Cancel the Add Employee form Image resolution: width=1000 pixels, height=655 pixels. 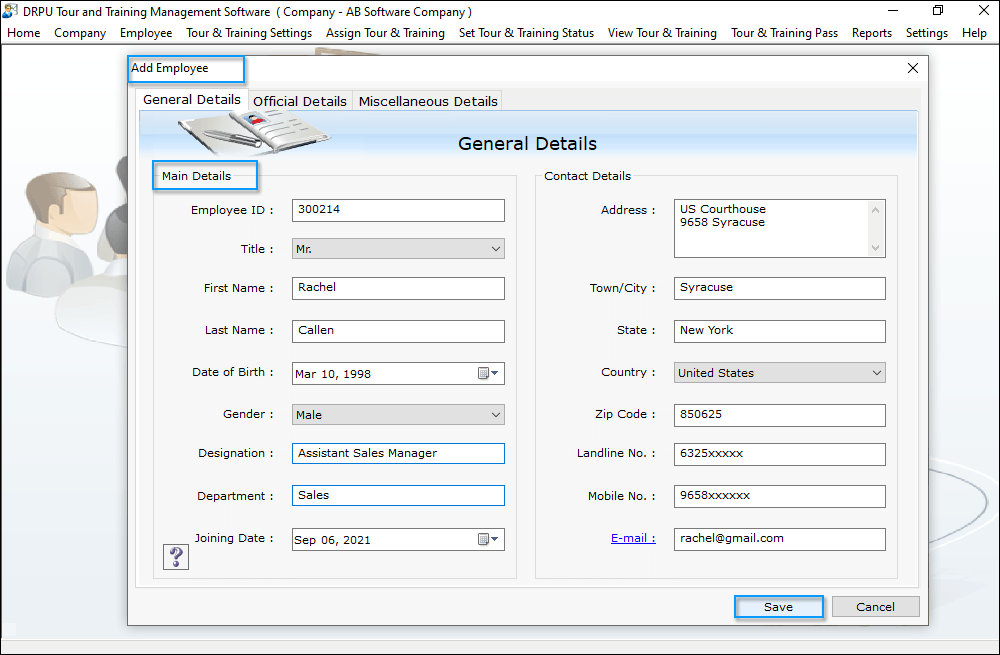876,607
